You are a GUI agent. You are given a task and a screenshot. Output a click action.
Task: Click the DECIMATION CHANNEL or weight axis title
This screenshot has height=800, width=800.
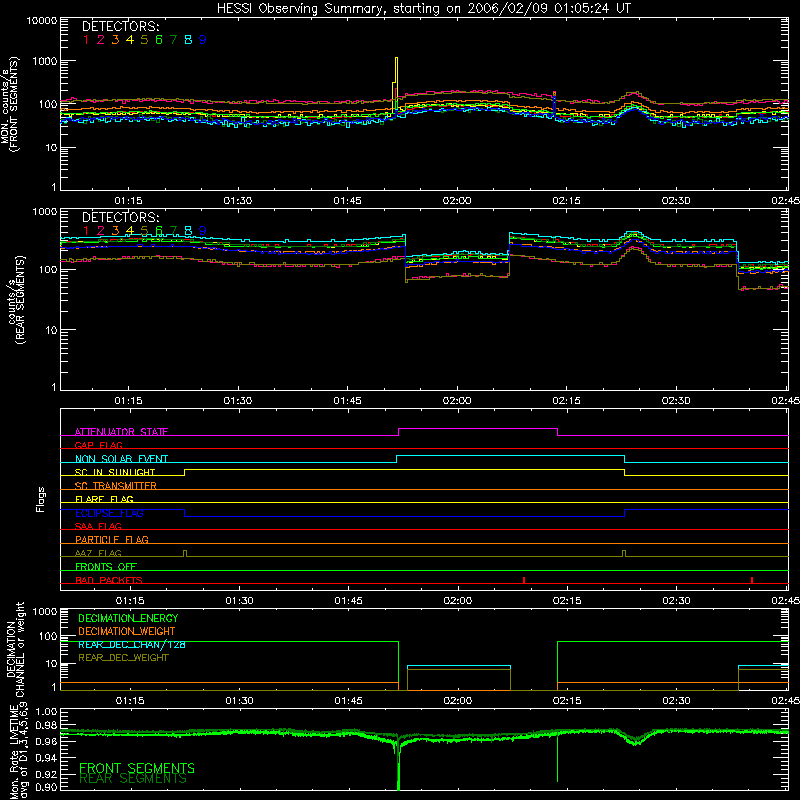pyautogui.click(x=15, y=650)
